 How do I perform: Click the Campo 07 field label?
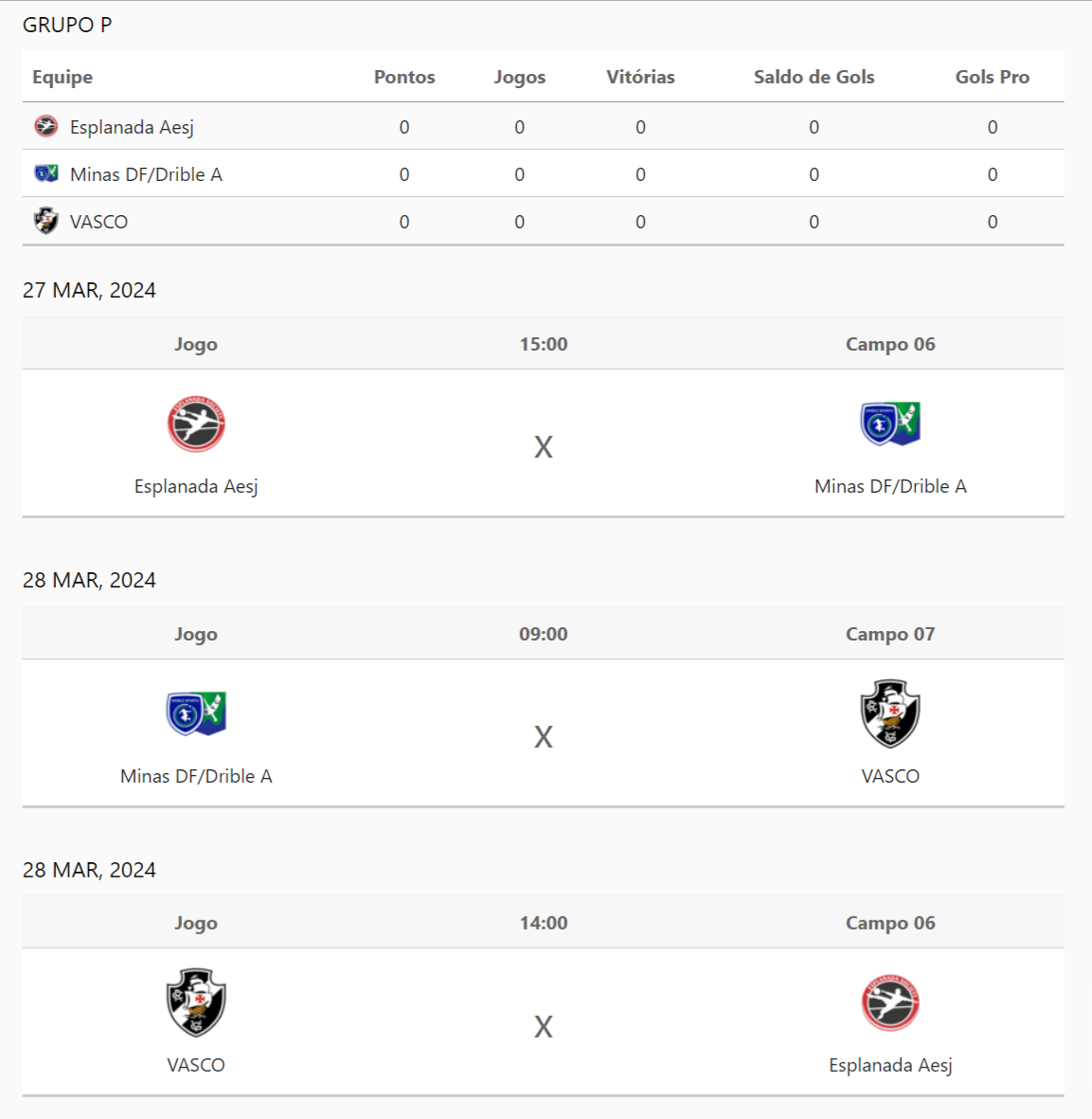coord(890,634)
